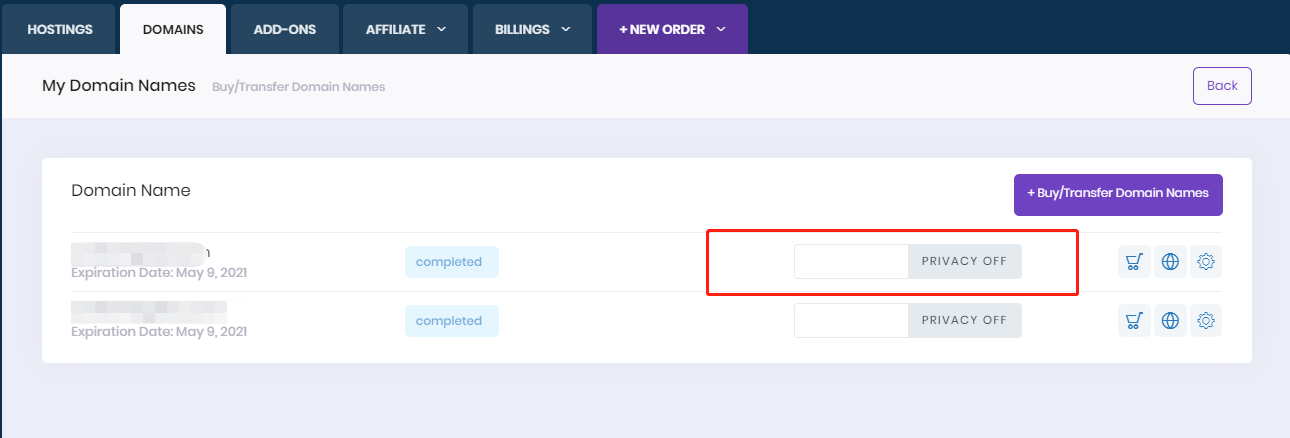Expand the Billings dropdown menu
Screen dimensions: 1290x438
[x=532, y=30]
